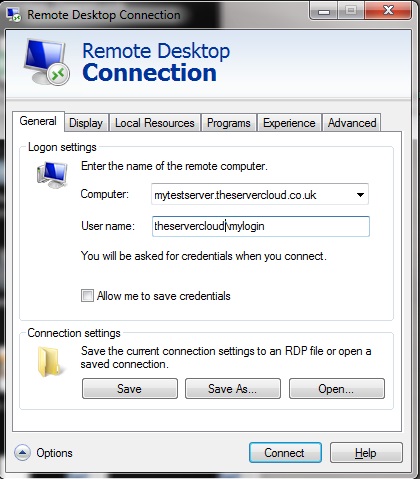This screenshot has height=479, width=420.
Task: Click the Save As... button
Action: (233, 389)
